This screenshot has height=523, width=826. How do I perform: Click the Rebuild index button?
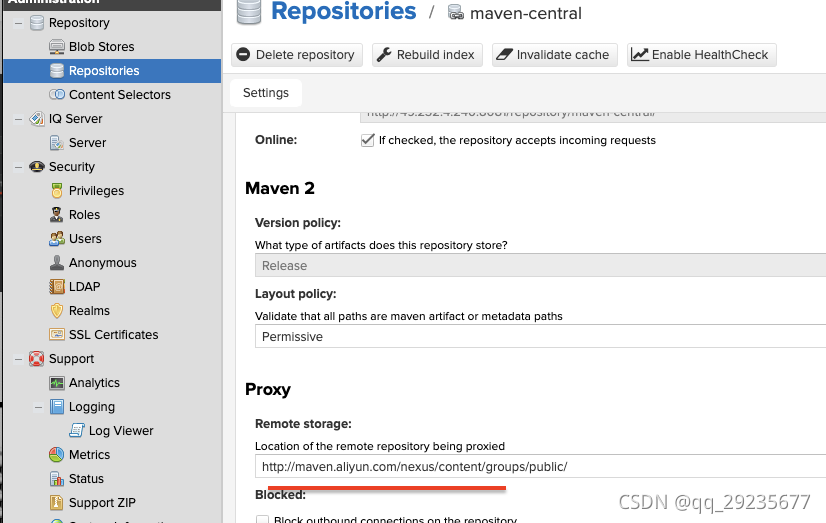click(428, 55)
